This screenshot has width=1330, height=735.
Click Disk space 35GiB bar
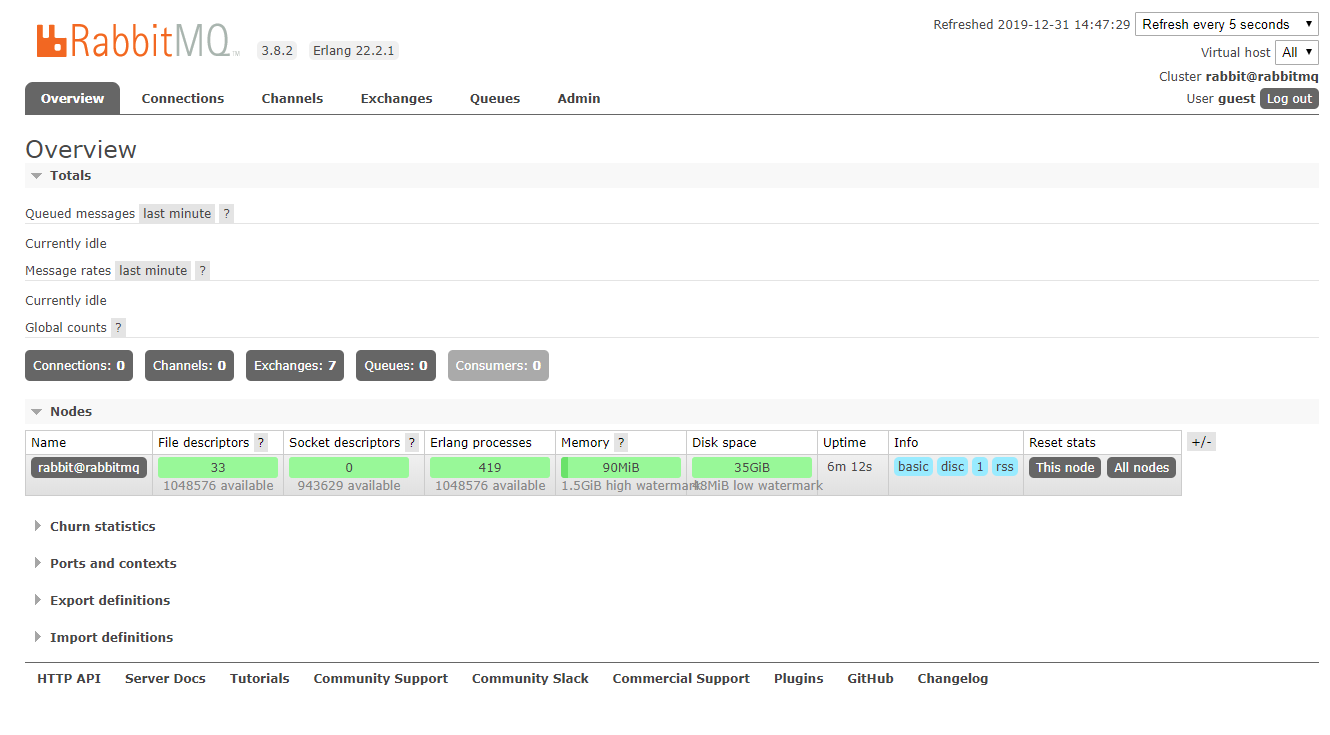coord(752,467)
